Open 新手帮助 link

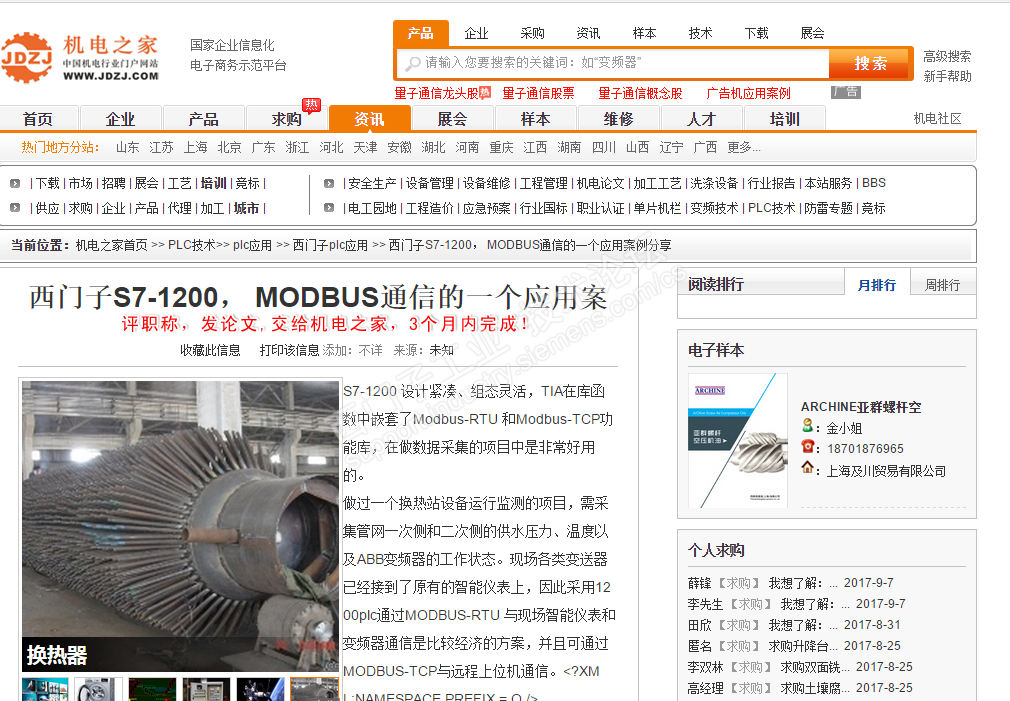[947, 76]
